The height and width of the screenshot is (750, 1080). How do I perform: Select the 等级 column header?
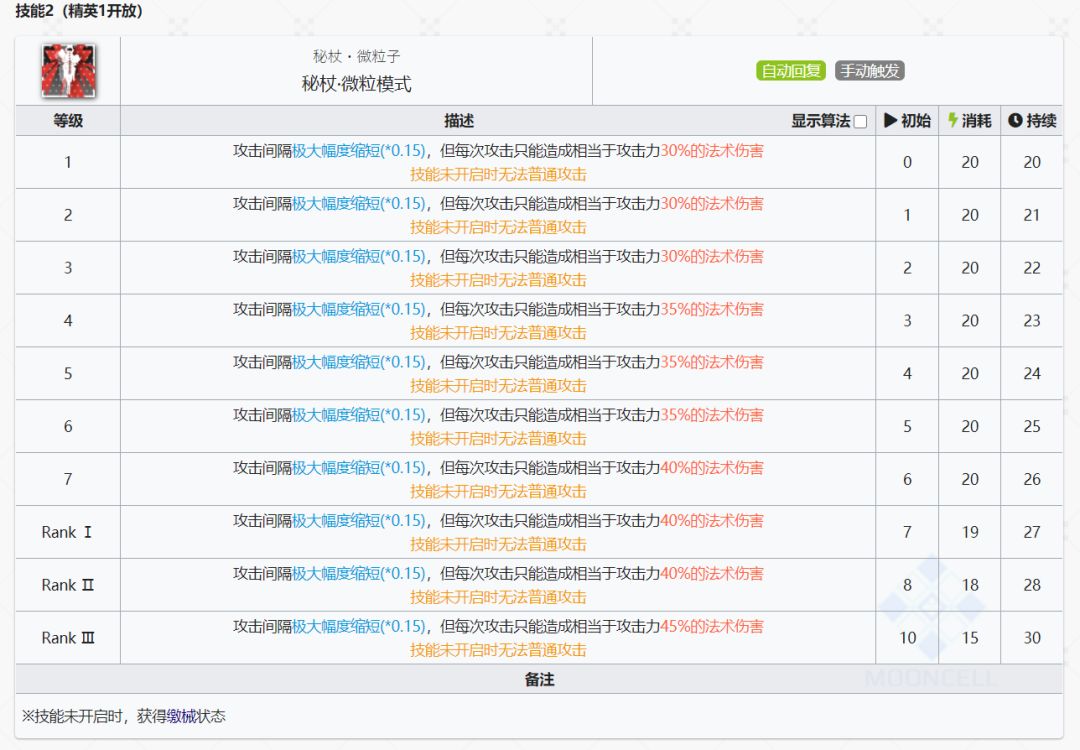[x=68, y=121]
